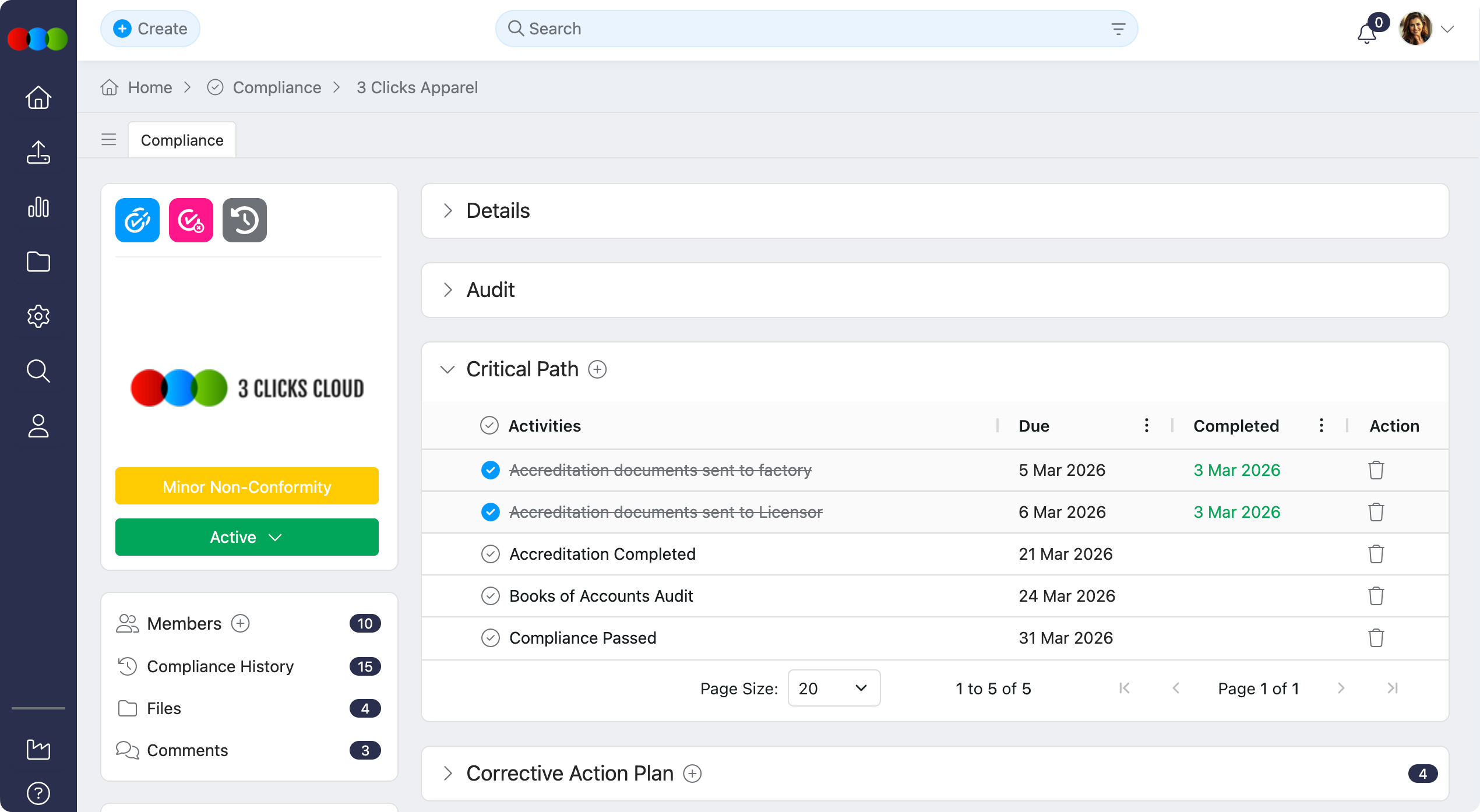Open the files folder icon in sidebar
Image resolution: width=1480 pixels, height=812 pixels.
pos(38,262)
